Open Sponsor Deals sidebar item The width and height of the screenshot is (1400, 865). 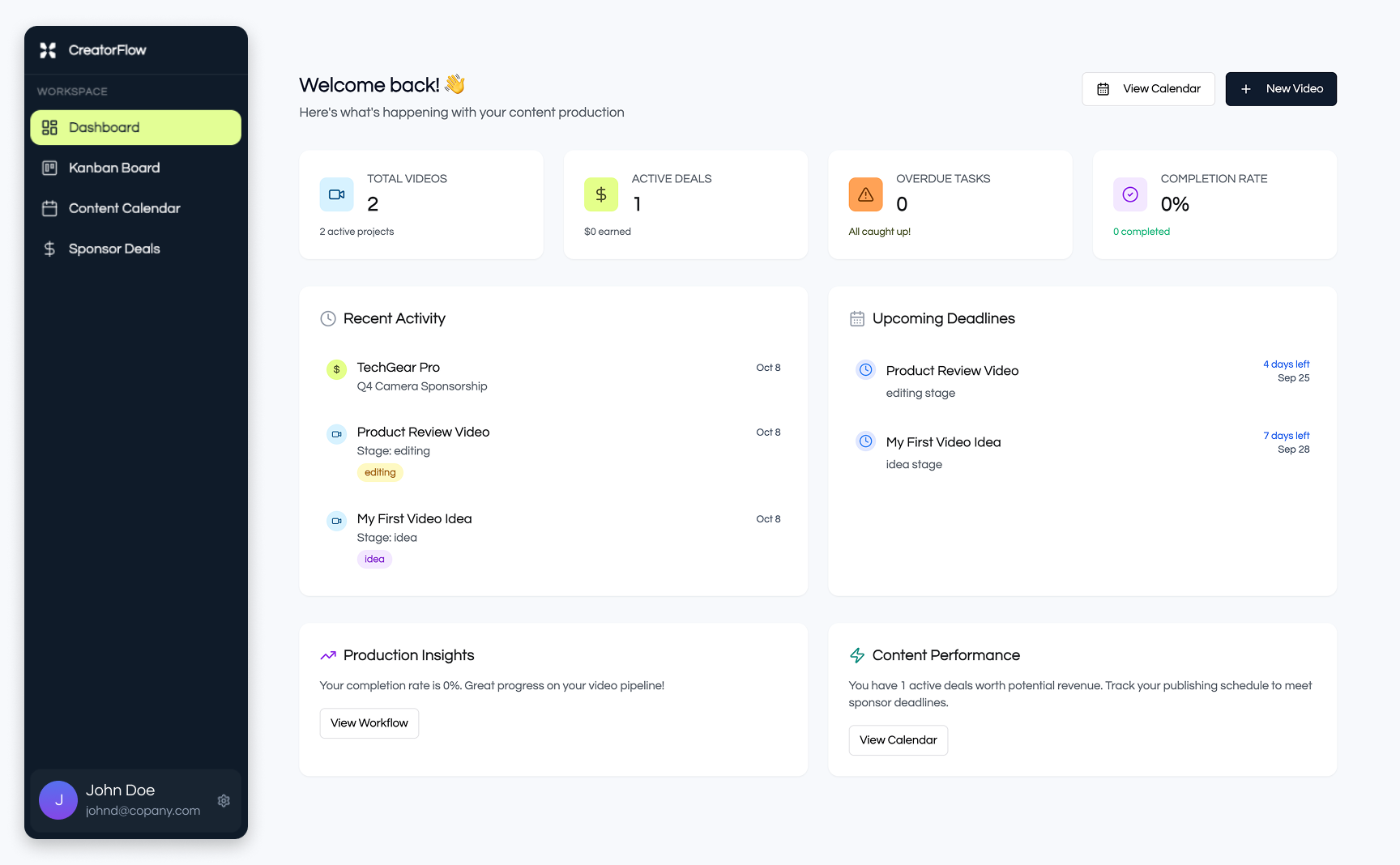coord(136,249)
